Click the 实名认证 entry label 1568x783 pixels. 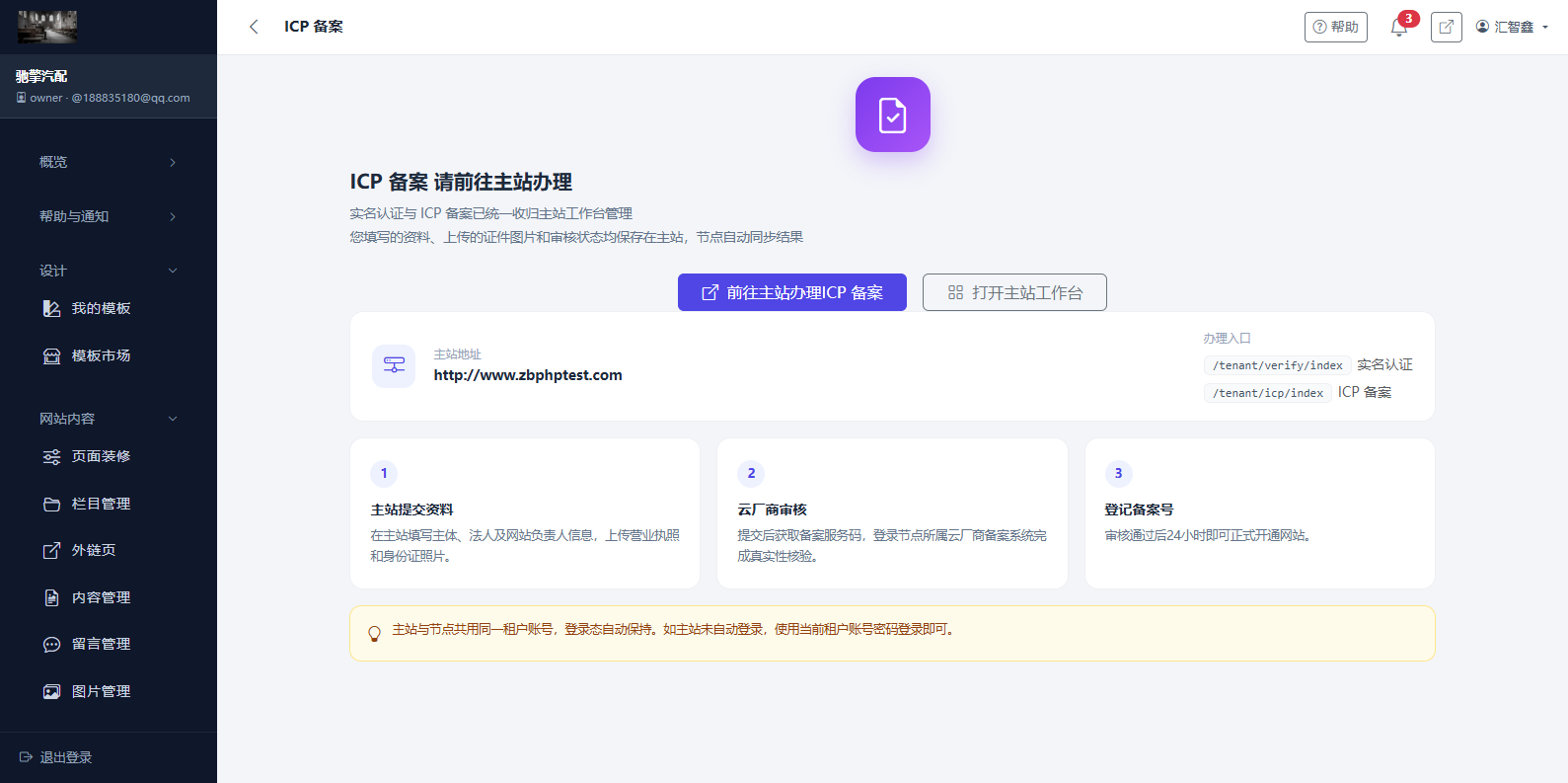point(1385,364)
